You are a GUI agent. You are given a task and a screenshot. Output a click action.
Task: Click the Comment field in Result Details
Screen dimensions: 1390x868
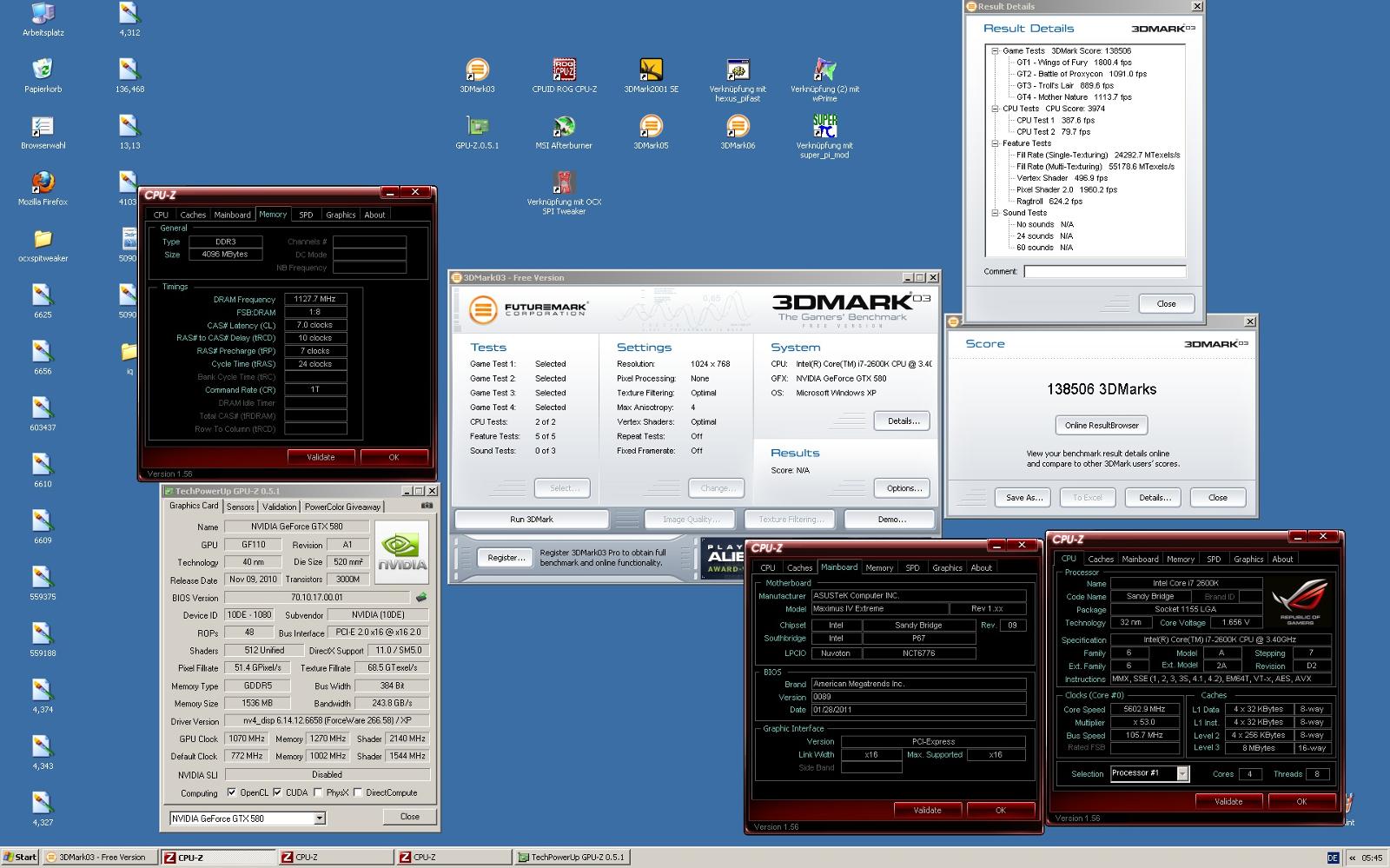point(1104,271)
